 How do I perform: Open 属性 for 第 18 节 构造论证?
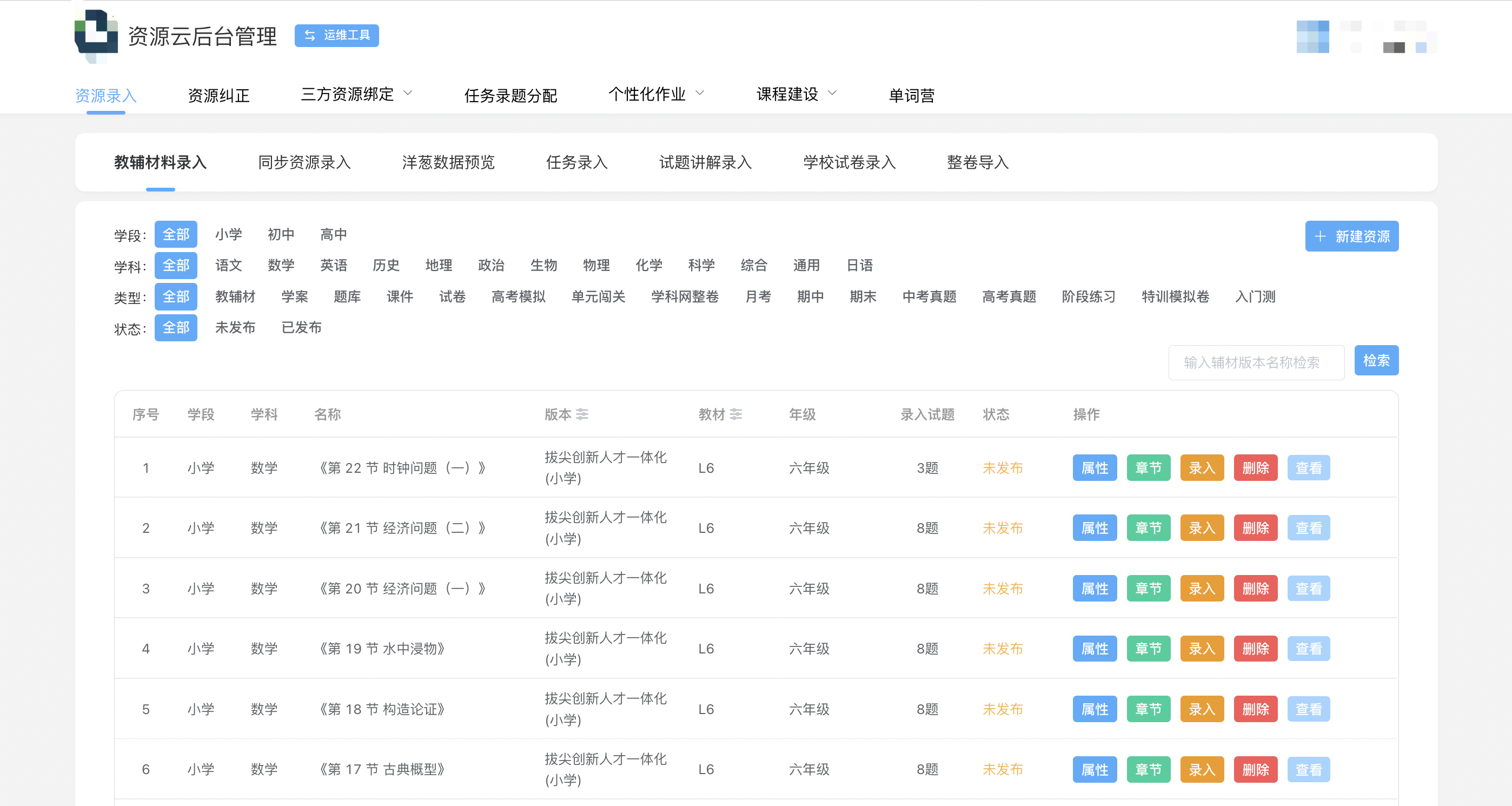click(x=1095, y=709)
